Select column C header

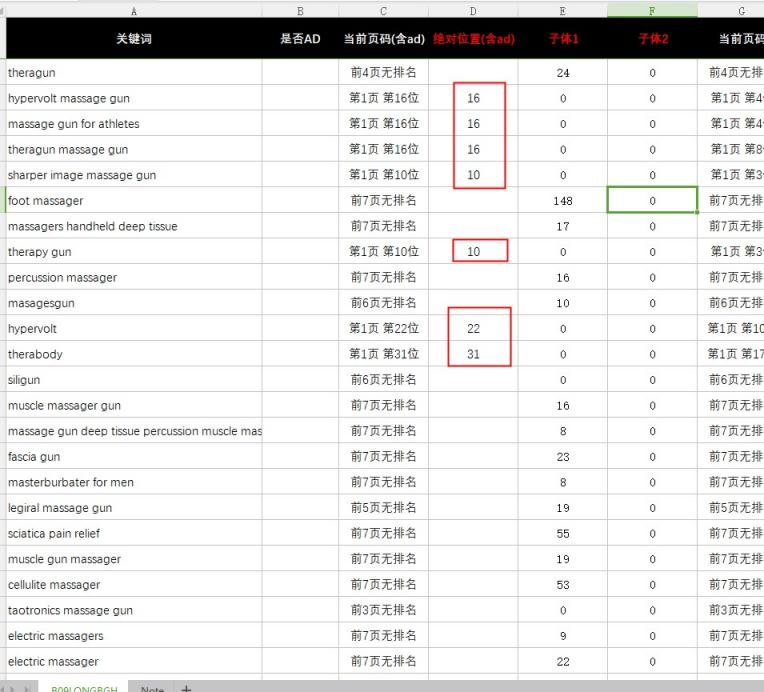[x=383, y=11]
